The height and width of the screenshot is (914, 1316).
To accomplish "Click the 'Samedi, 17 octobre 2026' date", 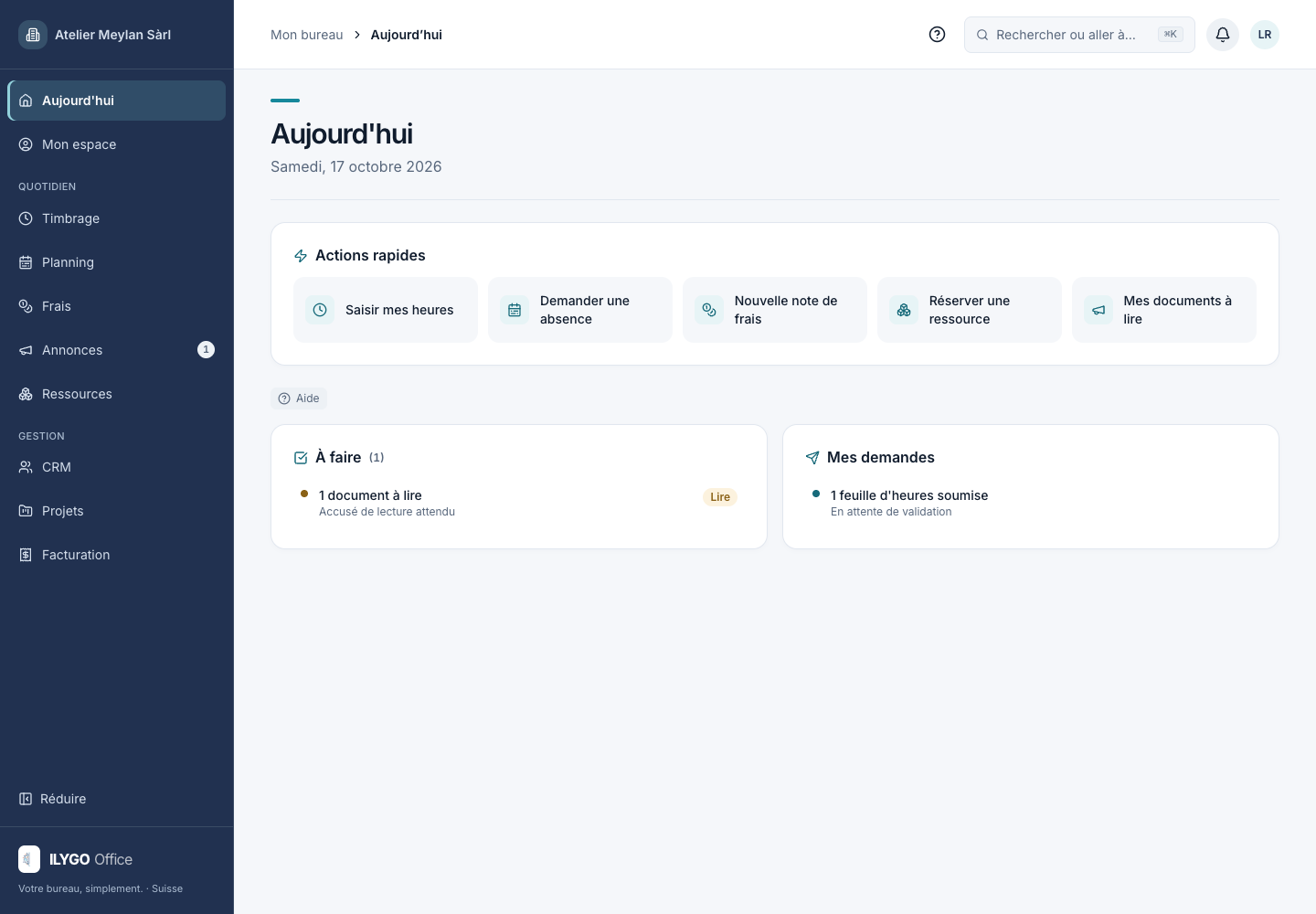I will pyautogui.click(x=356, y=166).
